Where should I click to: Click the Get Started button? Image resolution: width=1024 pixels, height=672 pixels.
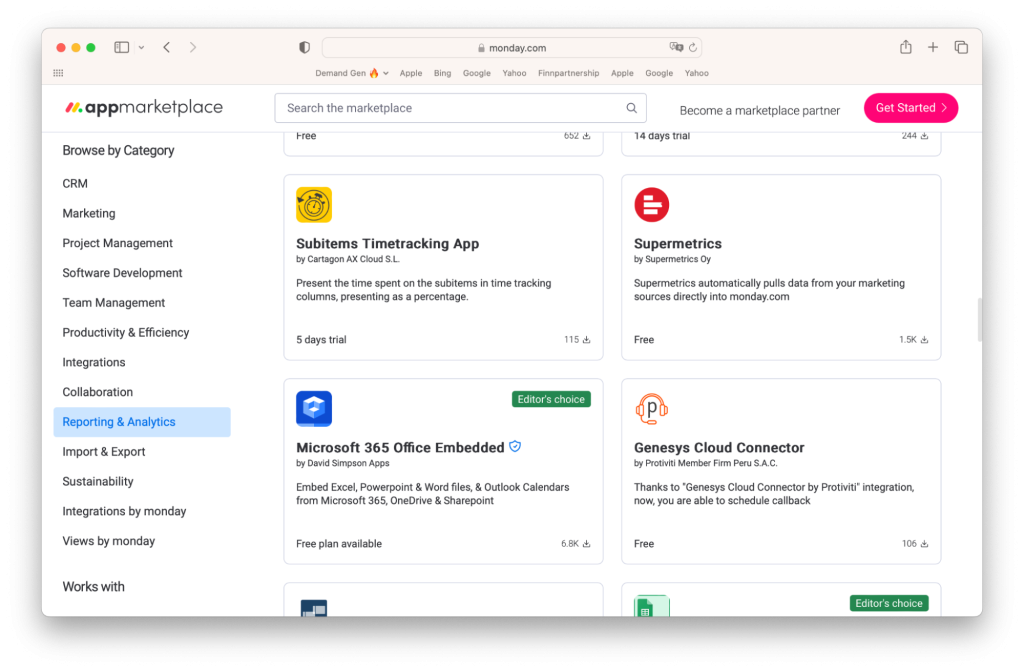(911, 108)
